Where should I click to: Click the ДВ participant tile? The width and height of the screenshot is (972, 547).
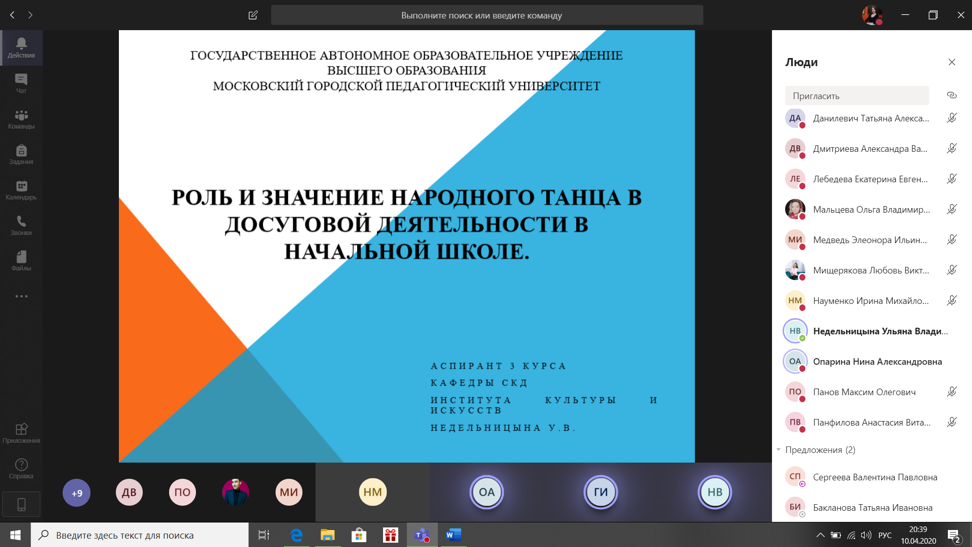[129, 492]
